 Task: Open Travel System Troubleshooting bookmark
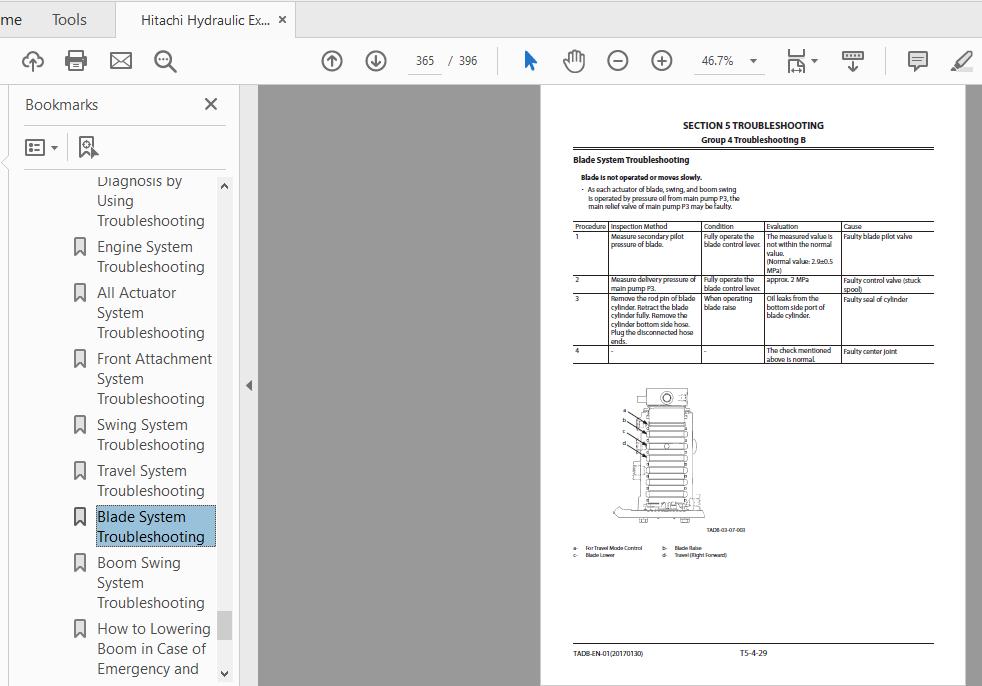tap(151, 481)
